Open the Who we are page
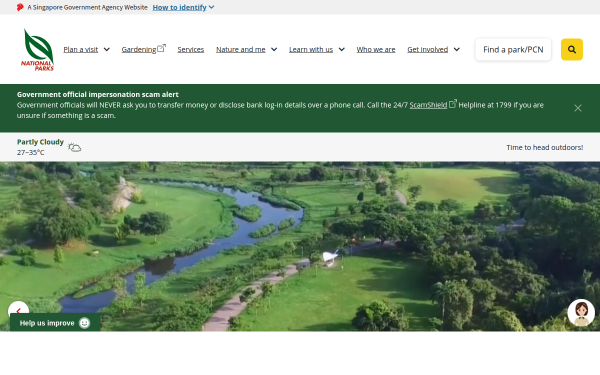This screenshot has height=375, width=600. point(376,49)
